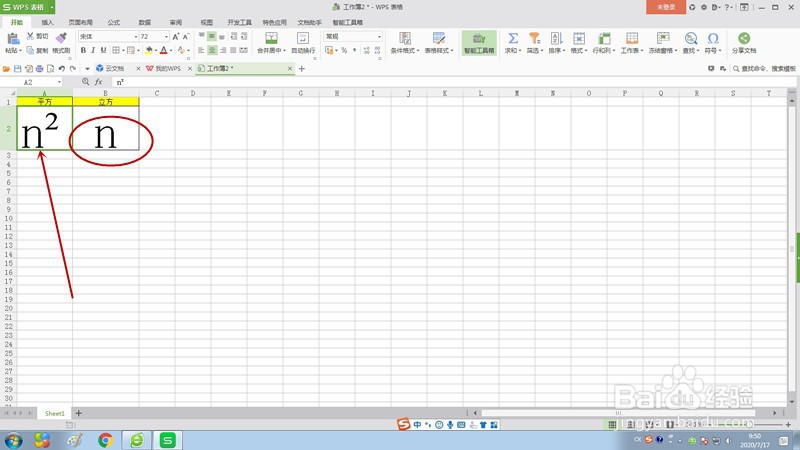Viewport: 800px width, 450px height.
Task: Toggle the highlighted middle vertical align button
Action: [212, 37]
